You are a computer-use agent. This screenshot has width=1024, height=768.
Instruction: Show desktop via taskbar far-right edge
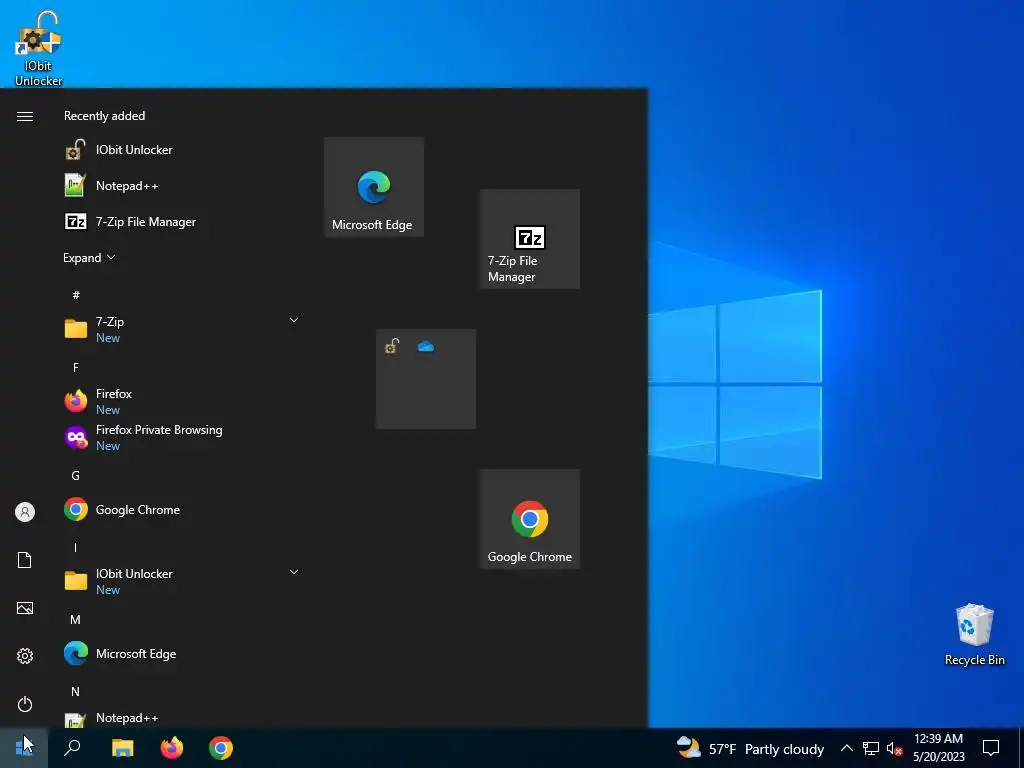(x=1021, y=748)
